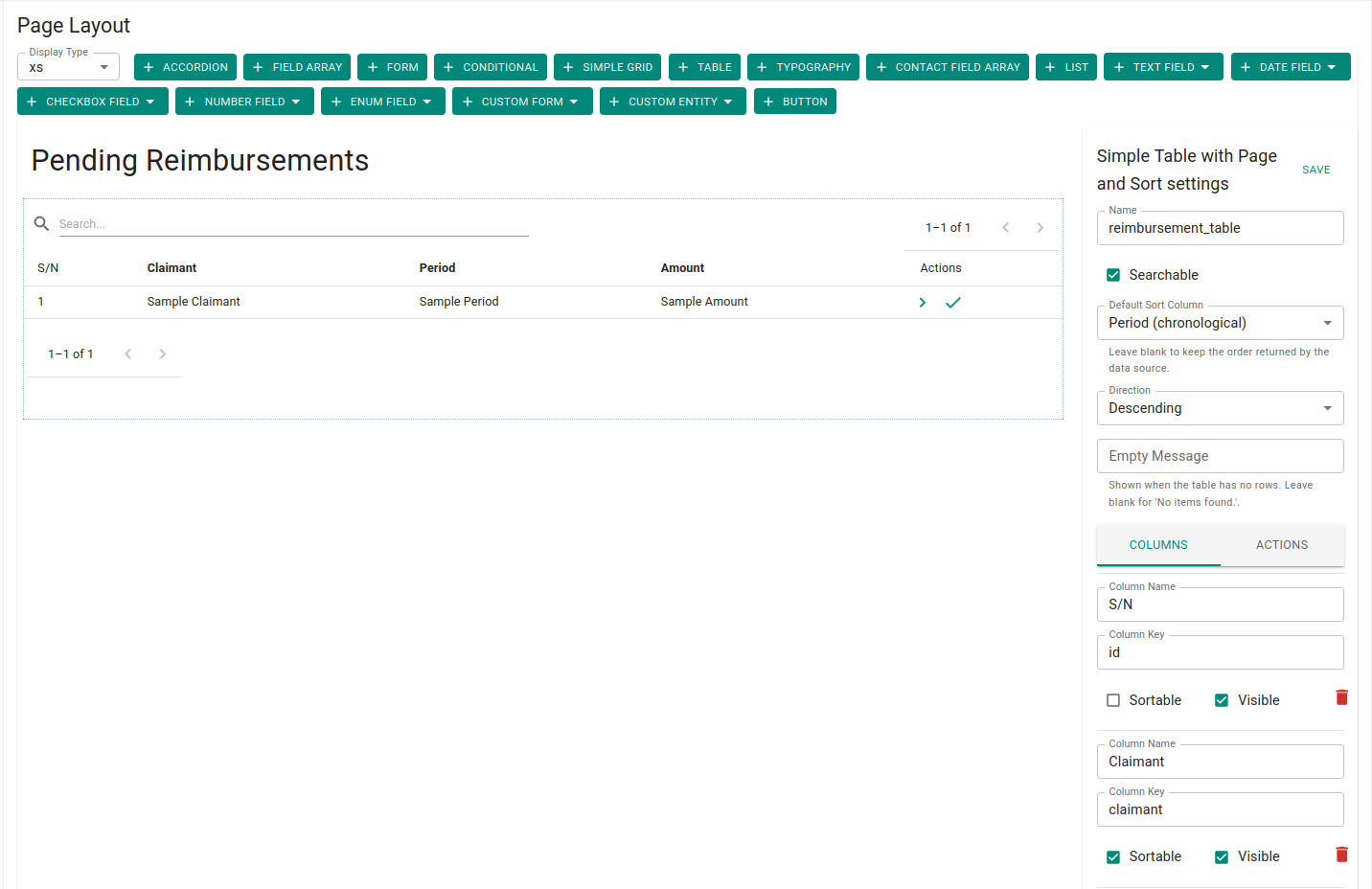Viewport: 1372px width, 889px height.
Task: Click bottom pagination next page arrow
Action: (163, 354)
